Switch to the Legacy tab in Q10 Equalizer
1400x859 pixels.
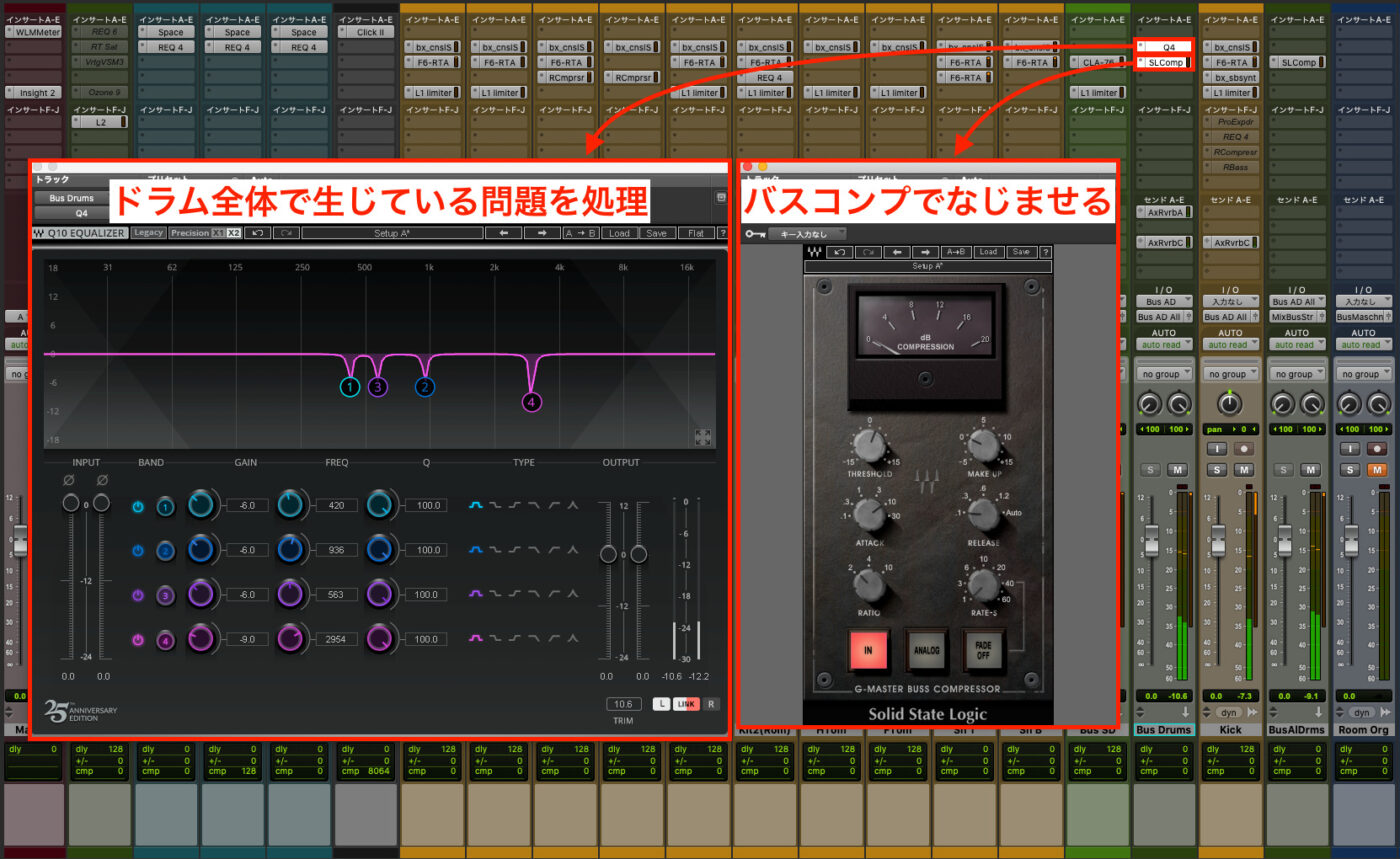[148, 232]
